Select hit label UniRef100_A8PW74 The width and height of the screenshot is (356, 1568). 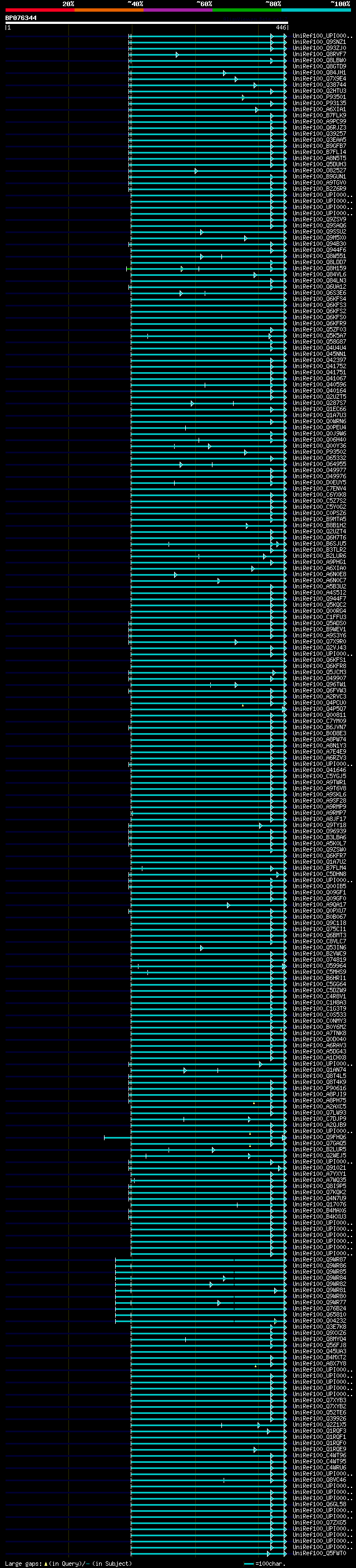(319, 740)
